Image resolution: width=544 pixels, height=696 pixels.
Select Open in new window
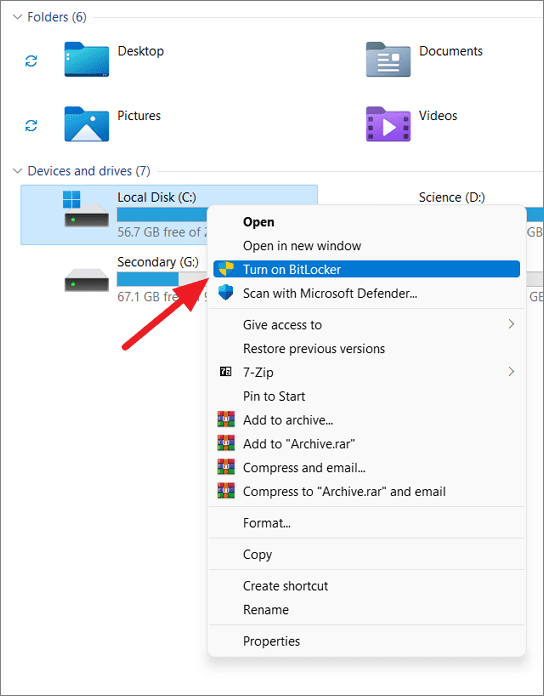302,245
